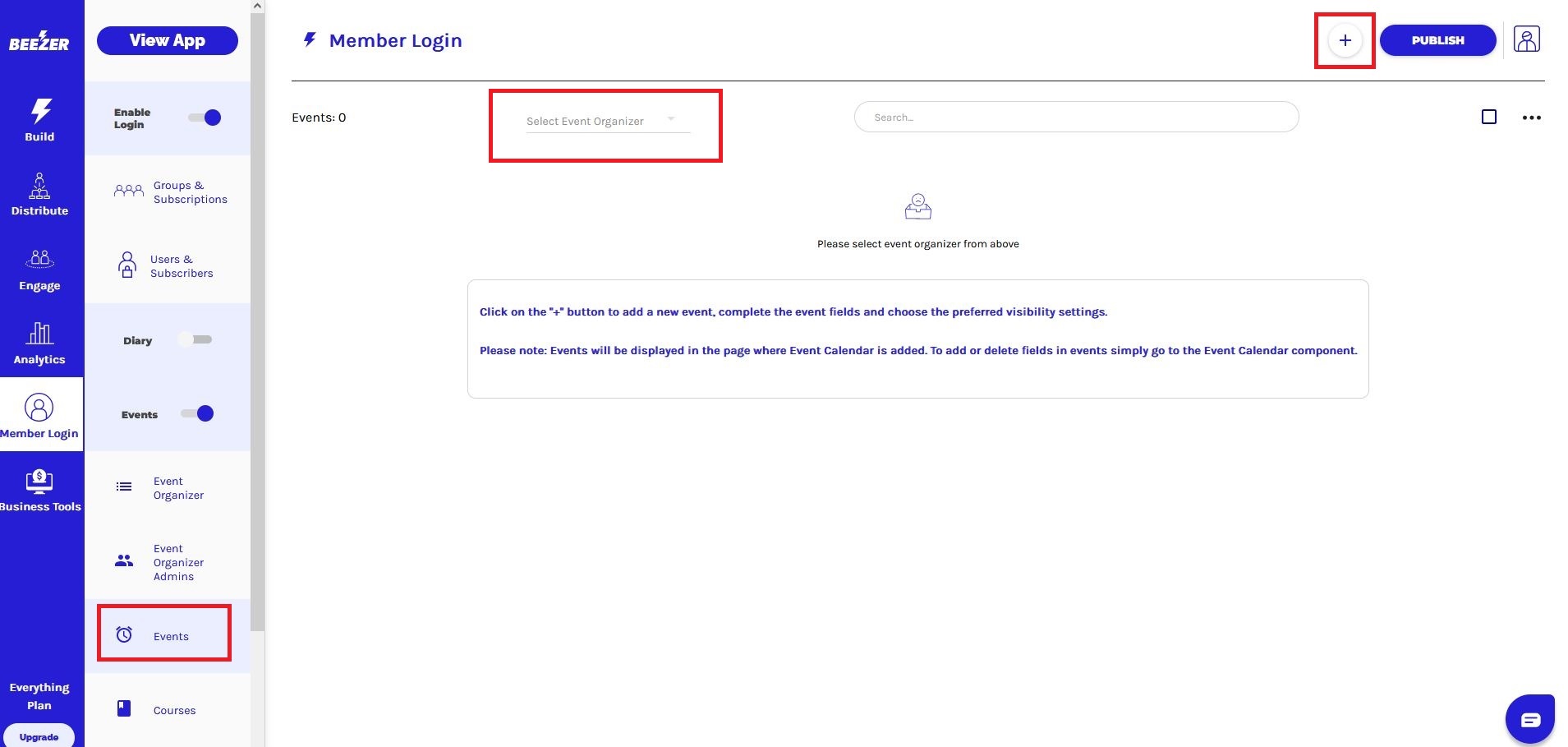Click the Events: 0 count text
The image size is (1568, 747).
click(x=319, y=118)
